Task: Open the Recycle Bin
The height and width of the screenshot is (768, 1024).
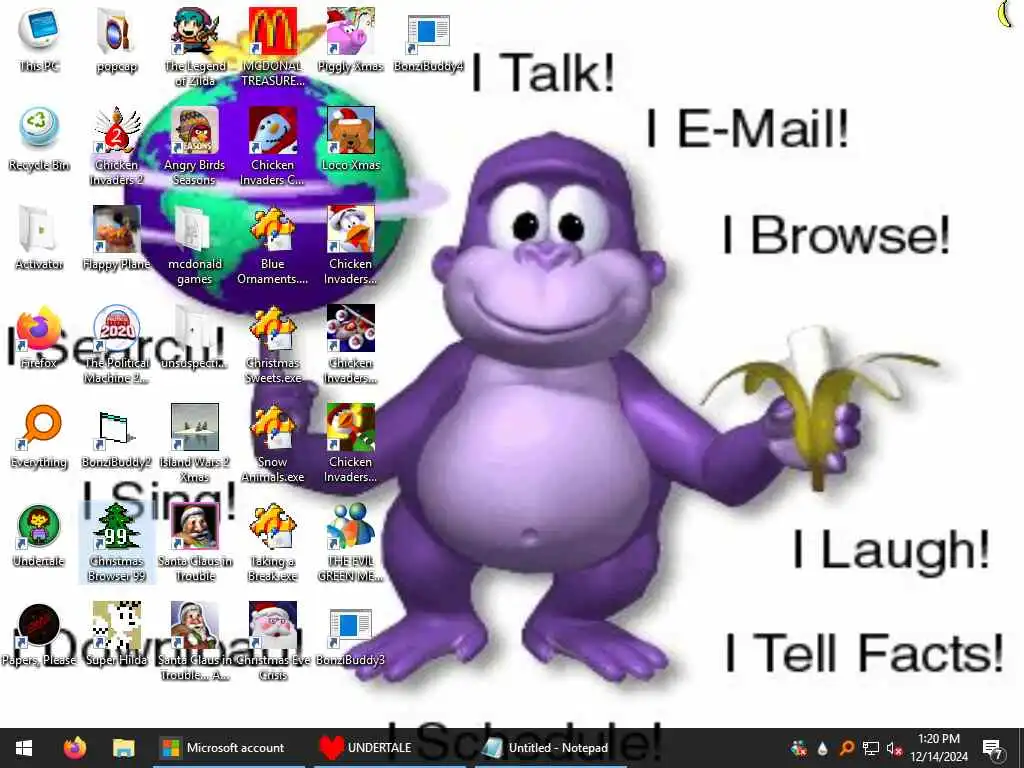Action: pos(39,139)
